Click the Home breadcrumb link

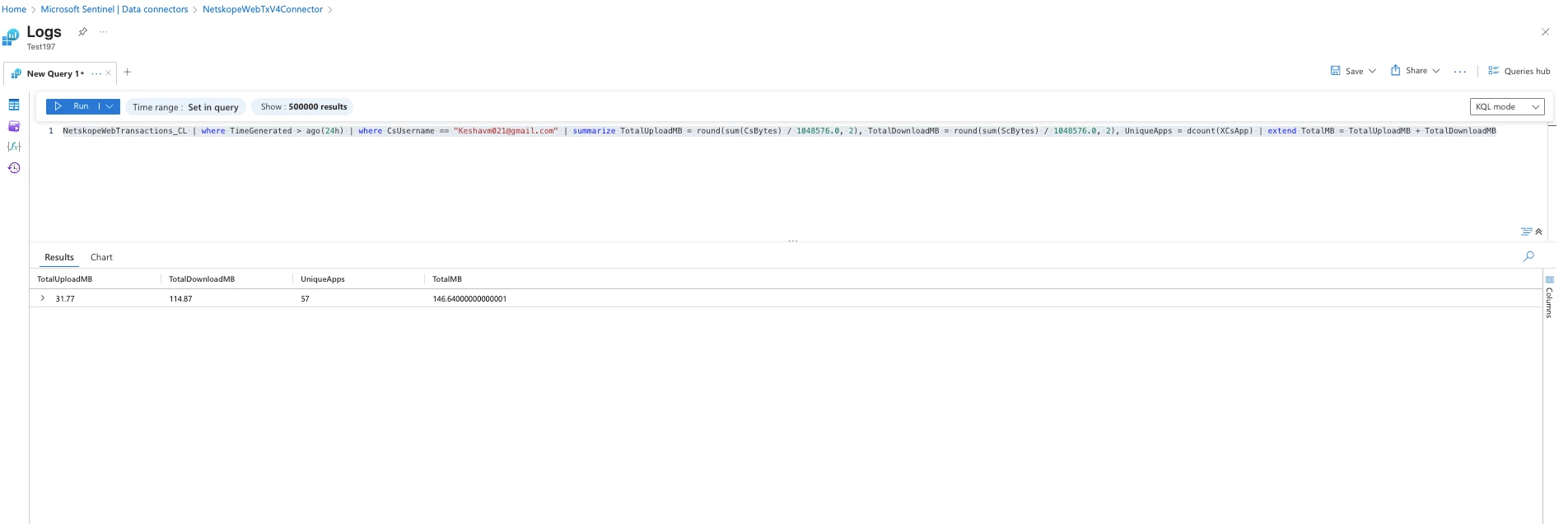coord(14,9)
